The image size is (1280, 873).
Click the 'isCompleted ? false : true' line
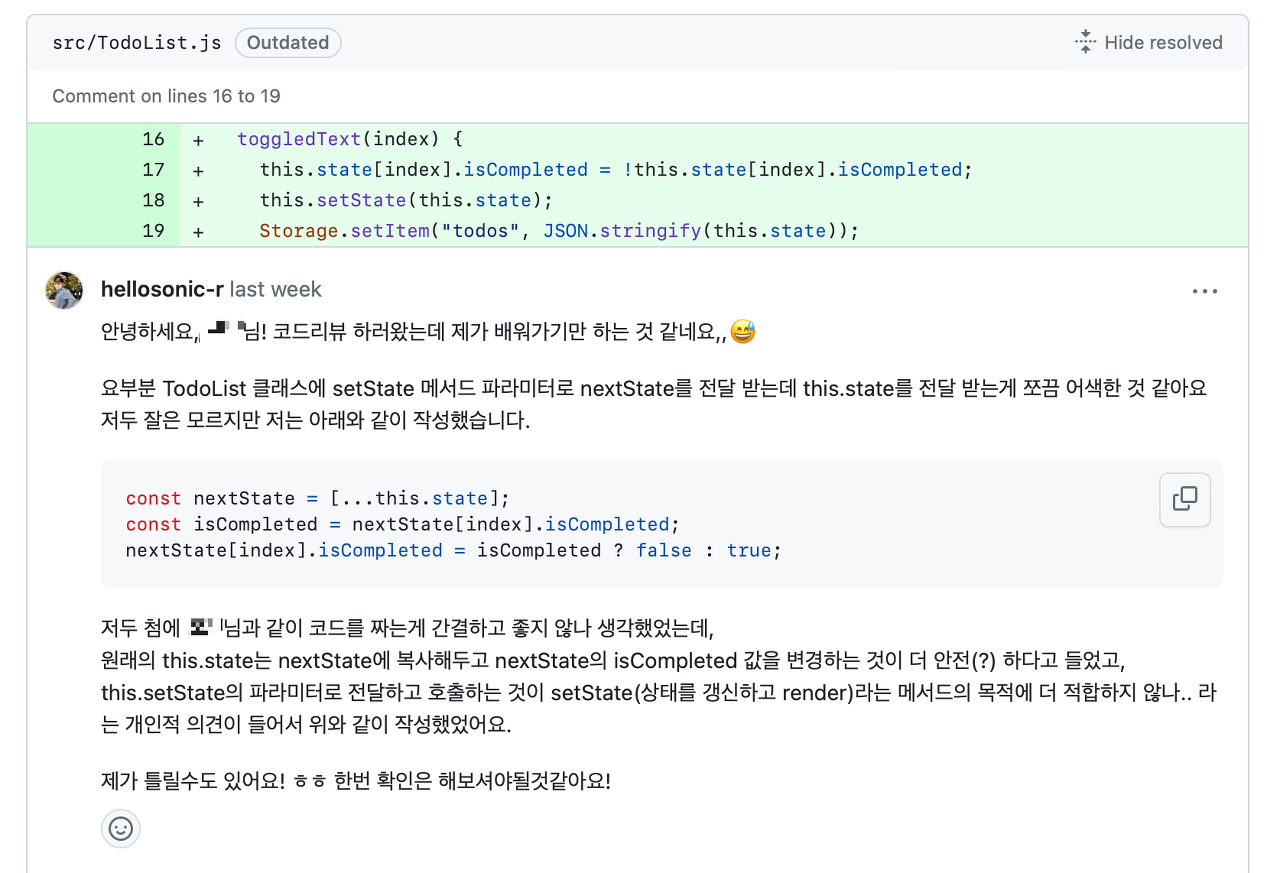pyautogui.click(x=453, y=550)
